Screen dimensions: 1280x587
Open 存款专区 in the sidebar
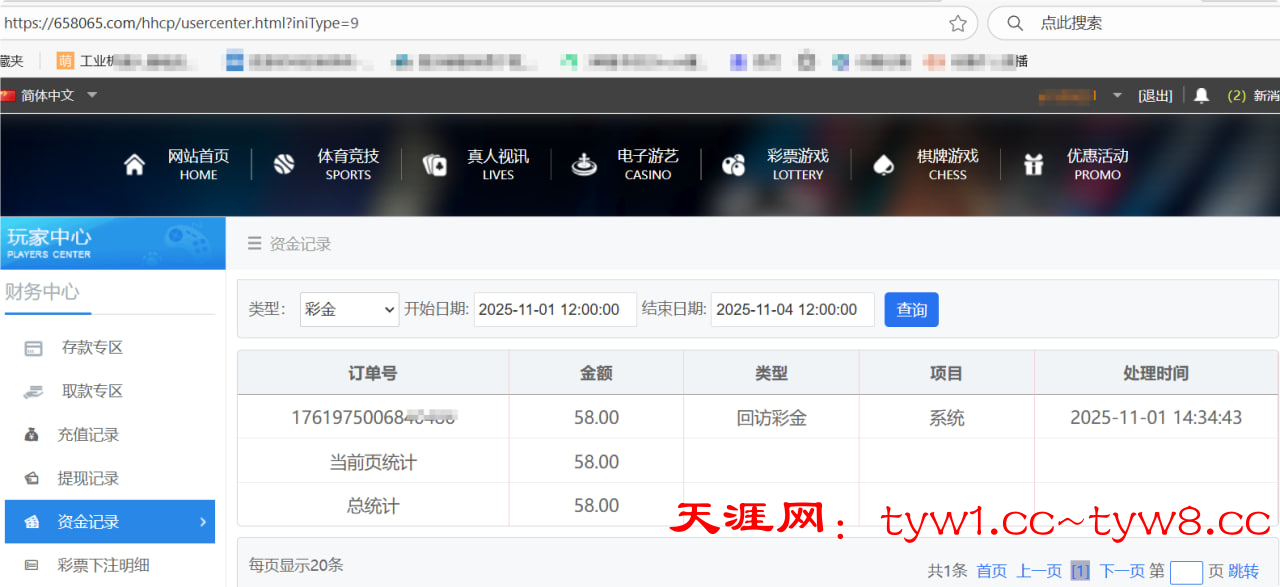click(92, 348)
